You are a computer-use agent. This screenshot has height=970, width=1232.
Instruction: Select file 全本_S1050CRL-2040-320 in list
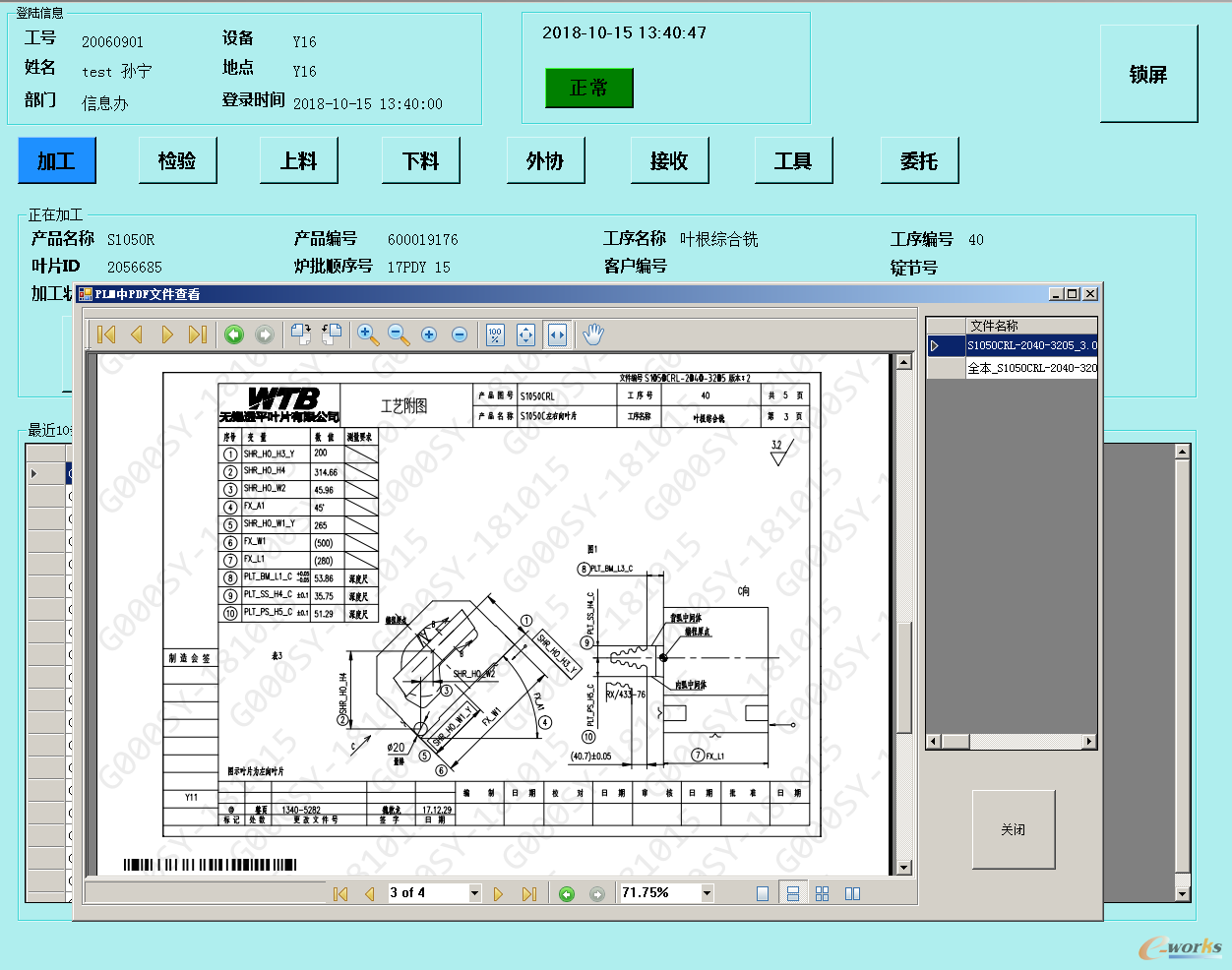[x=1031, y=368]
